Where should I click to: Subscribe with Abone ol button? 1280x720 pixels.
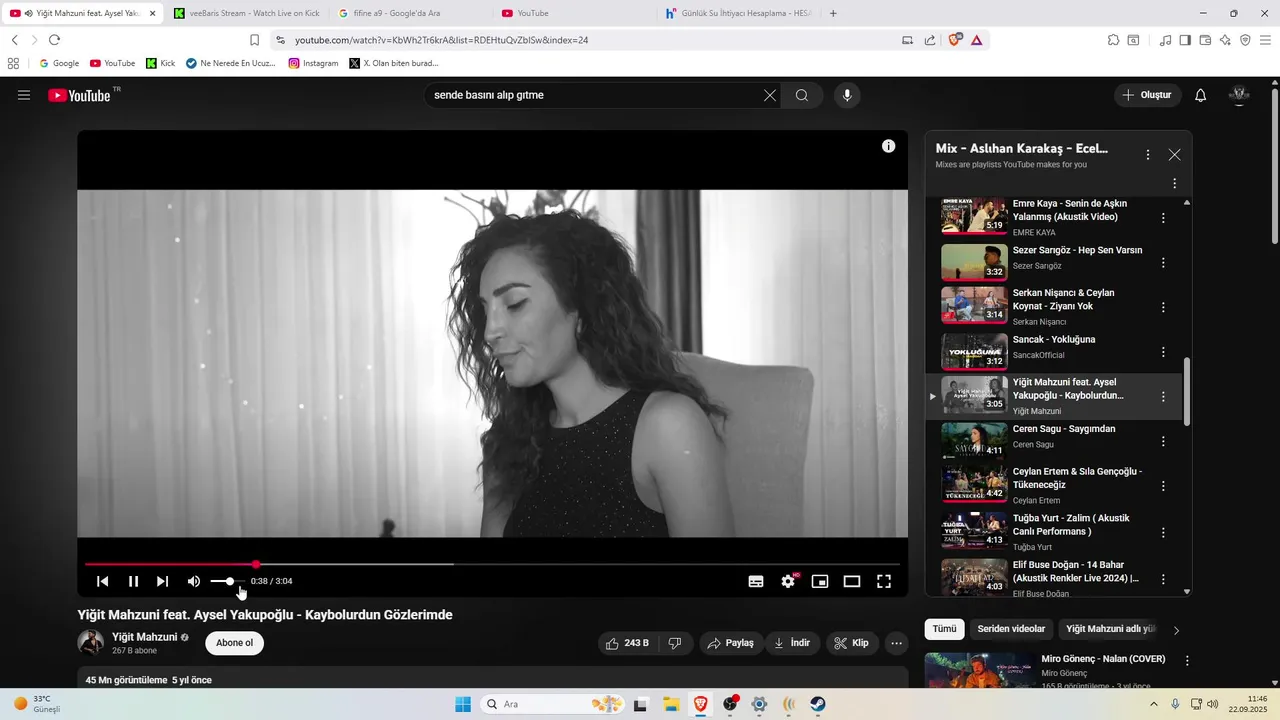click(235, 643)
